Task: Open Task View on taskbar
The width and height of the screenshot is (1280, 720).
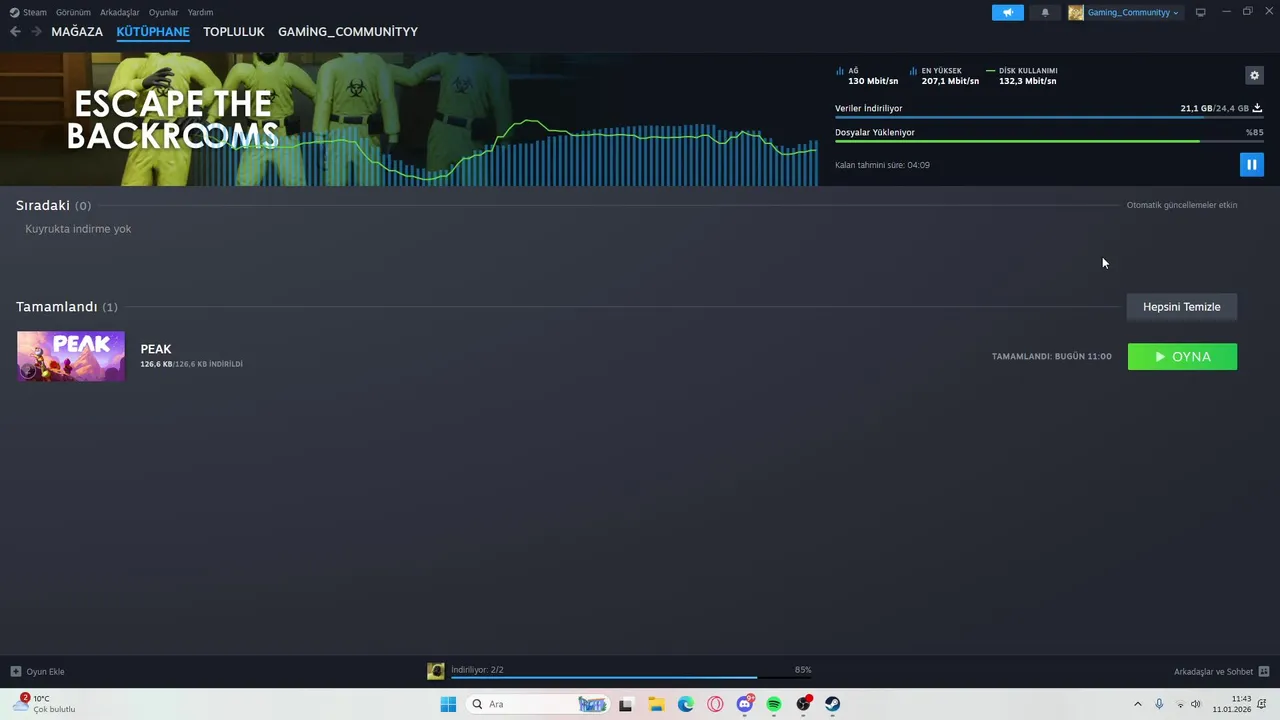Action: tap(626, 704)
